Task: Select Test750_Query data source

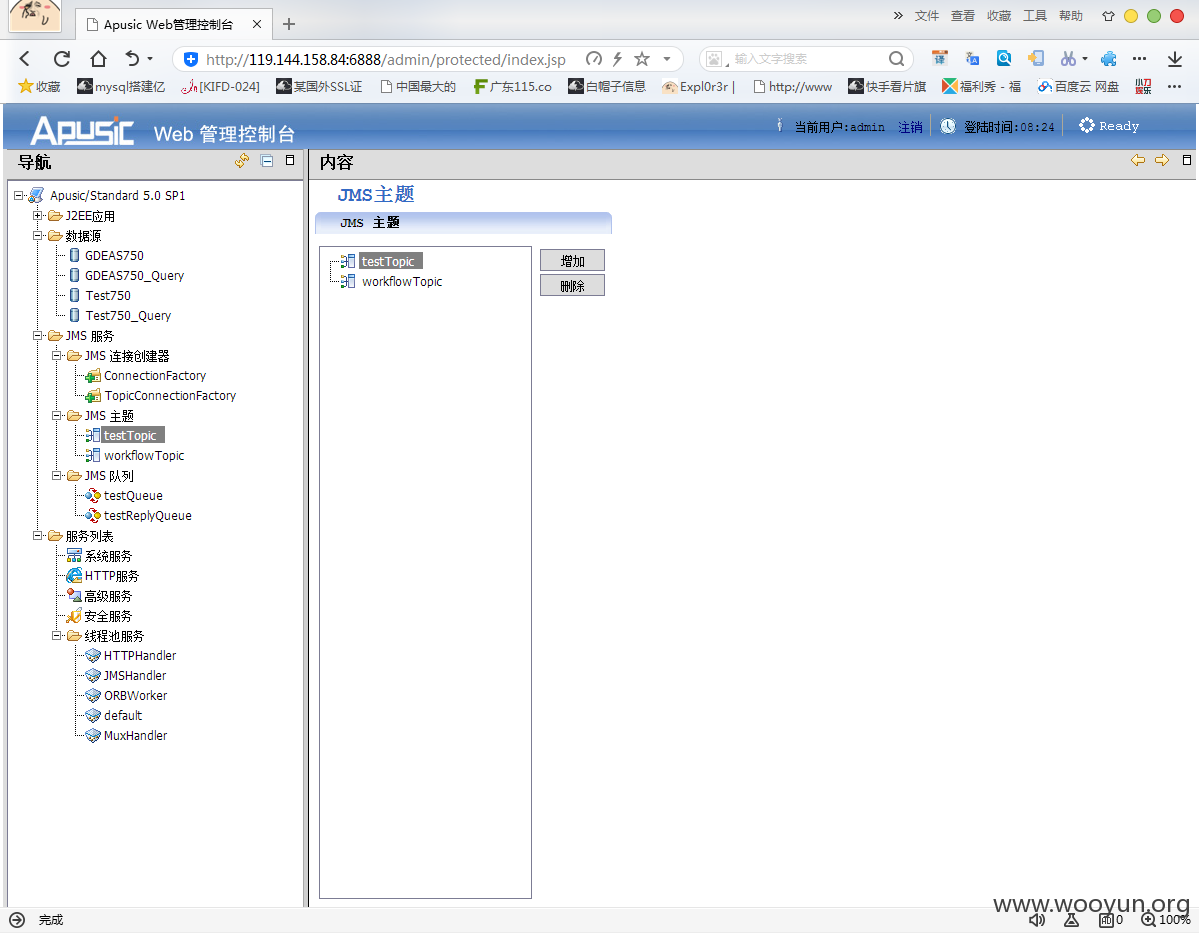Action: tap(128, 315)
